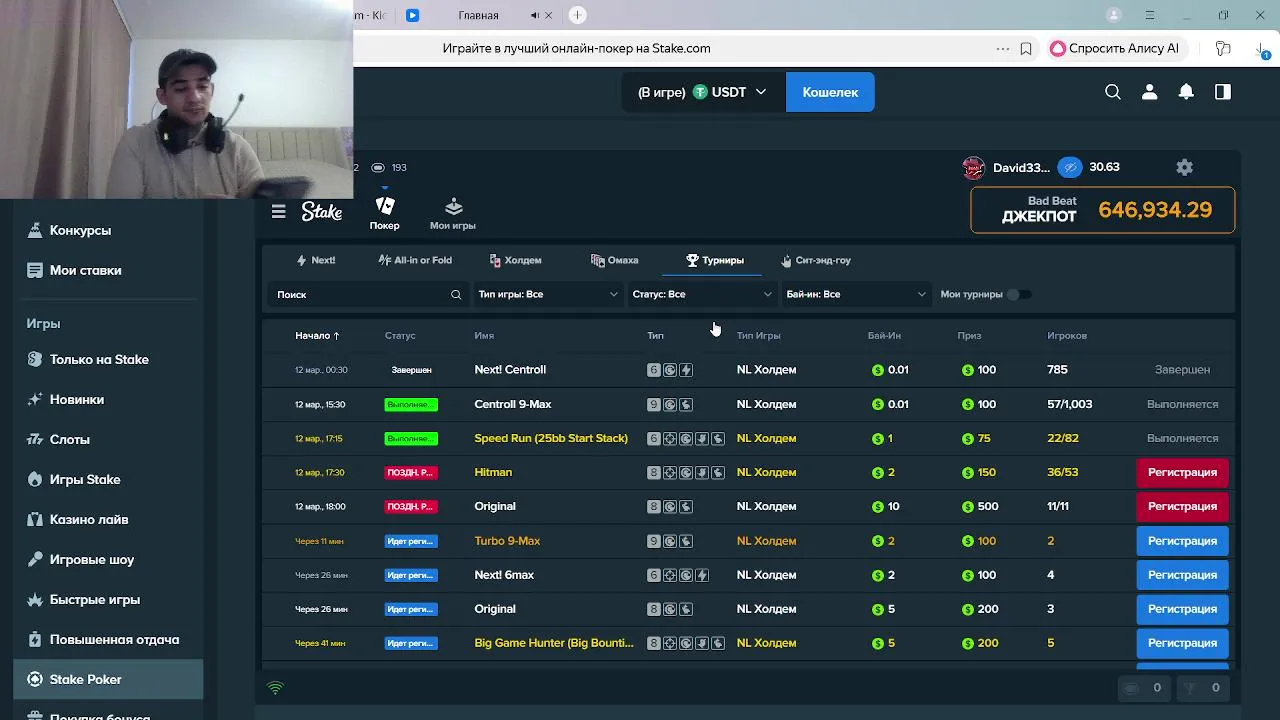Image resolution: width=1280 pixels, height=720 pixels.
Task: Toggle the Мои турниры switch
Action: (1017, 294)
